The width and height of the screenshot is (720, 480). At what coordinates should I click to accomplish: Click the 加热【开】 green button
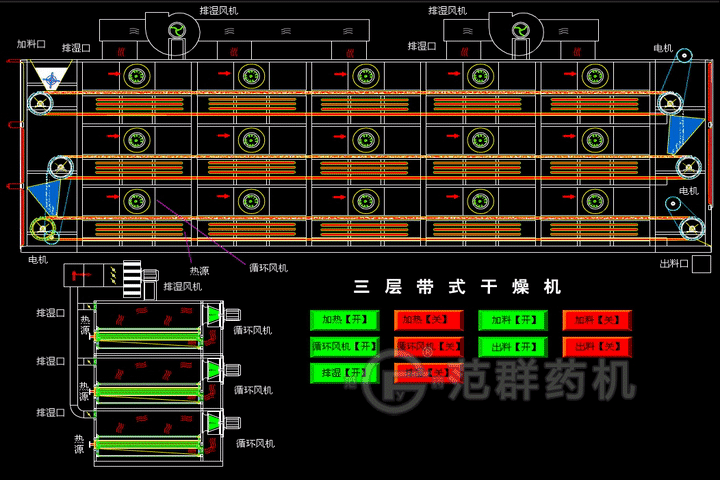[x=344, y=321]
